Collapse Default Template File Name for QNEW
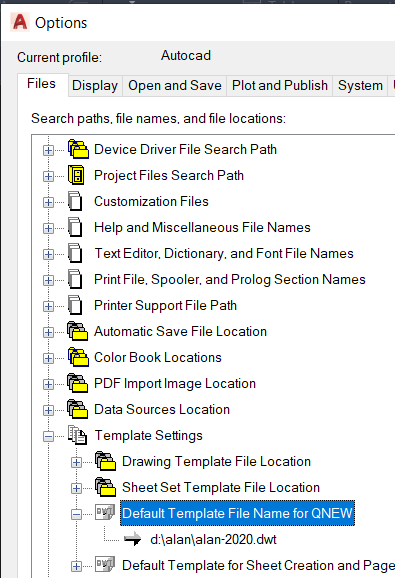The image size is (395, 578). 76,514
